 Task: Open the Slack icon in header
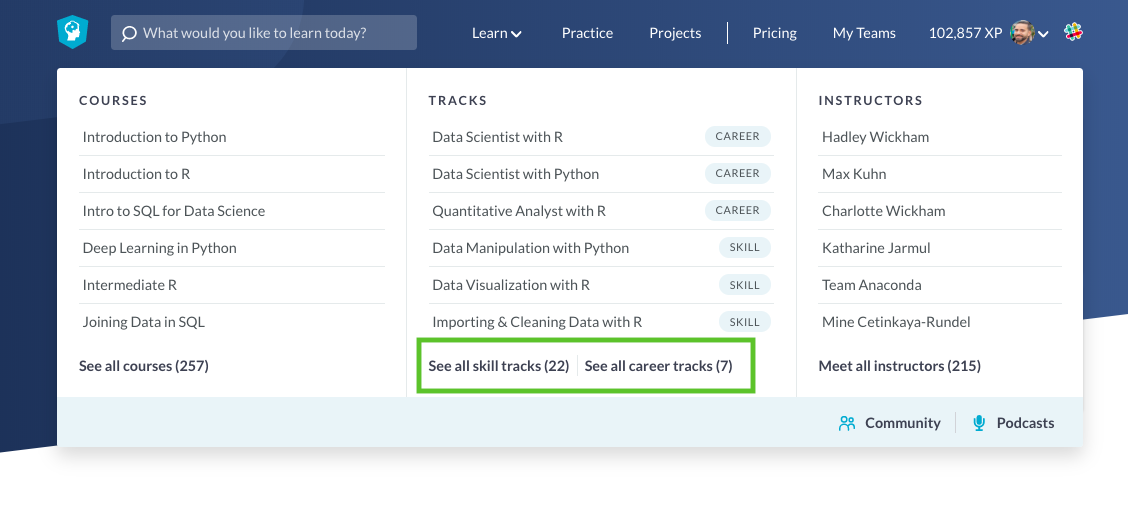tap(1072, 32)
